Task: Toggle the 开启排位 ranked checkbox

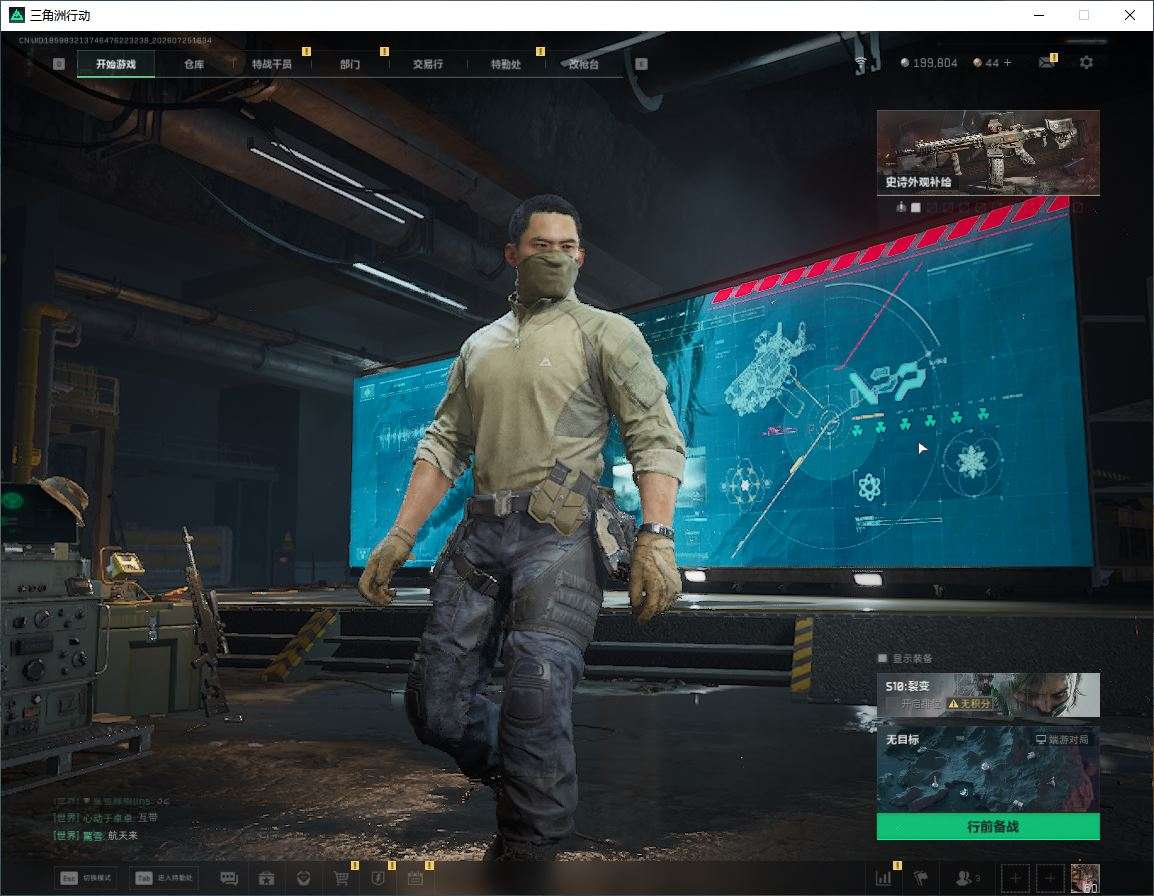Action: pos(893,704)
